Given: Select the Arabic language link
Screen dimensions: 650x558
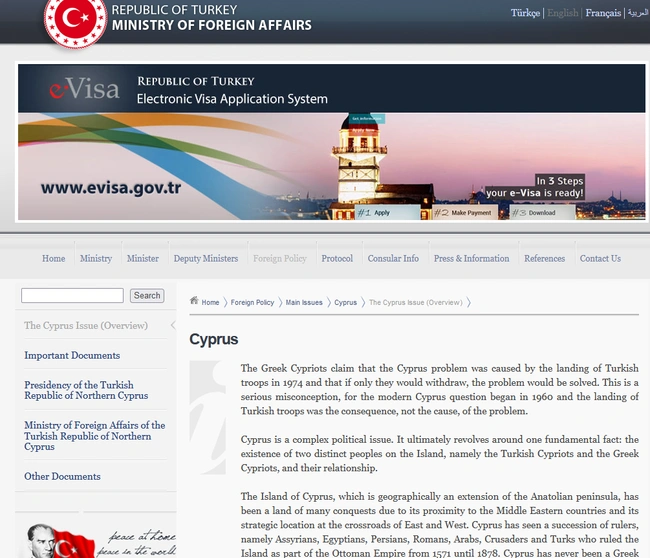Looking at the screenshot, I should pyautogui.click(x=638, y=13).
